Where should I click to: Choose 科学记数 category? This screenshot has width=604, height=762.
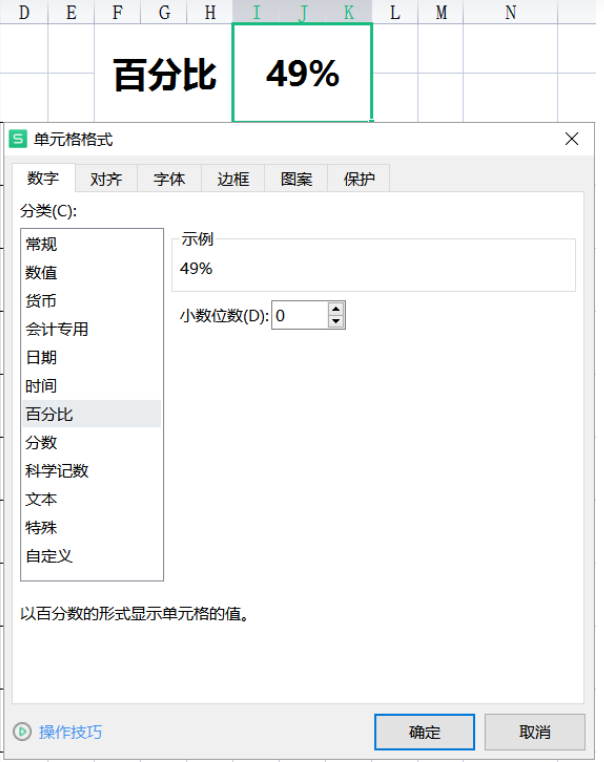pyautogui.click(x=91, y=470)
